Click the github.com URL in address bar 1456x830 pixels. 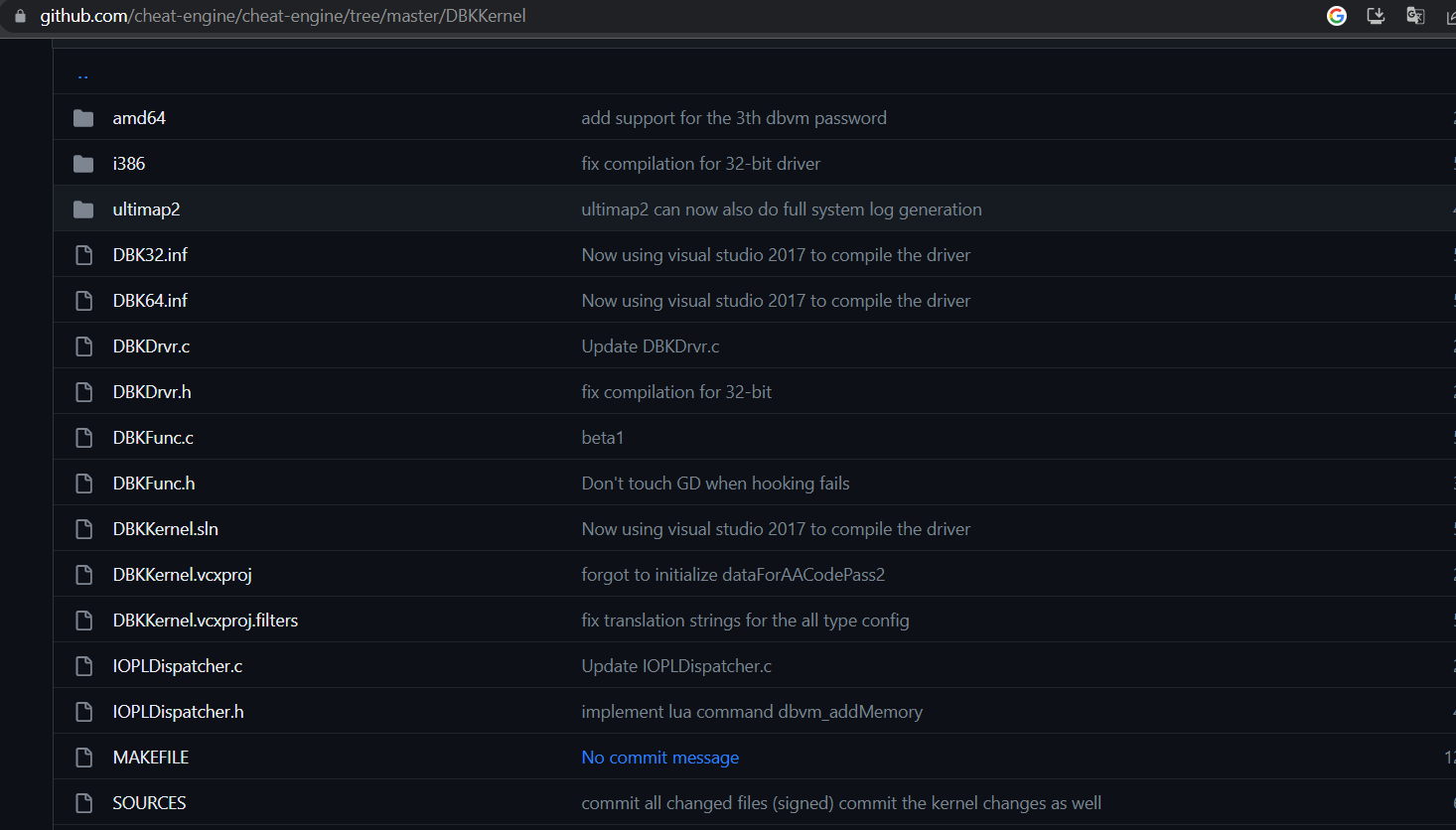pos(283,16)
